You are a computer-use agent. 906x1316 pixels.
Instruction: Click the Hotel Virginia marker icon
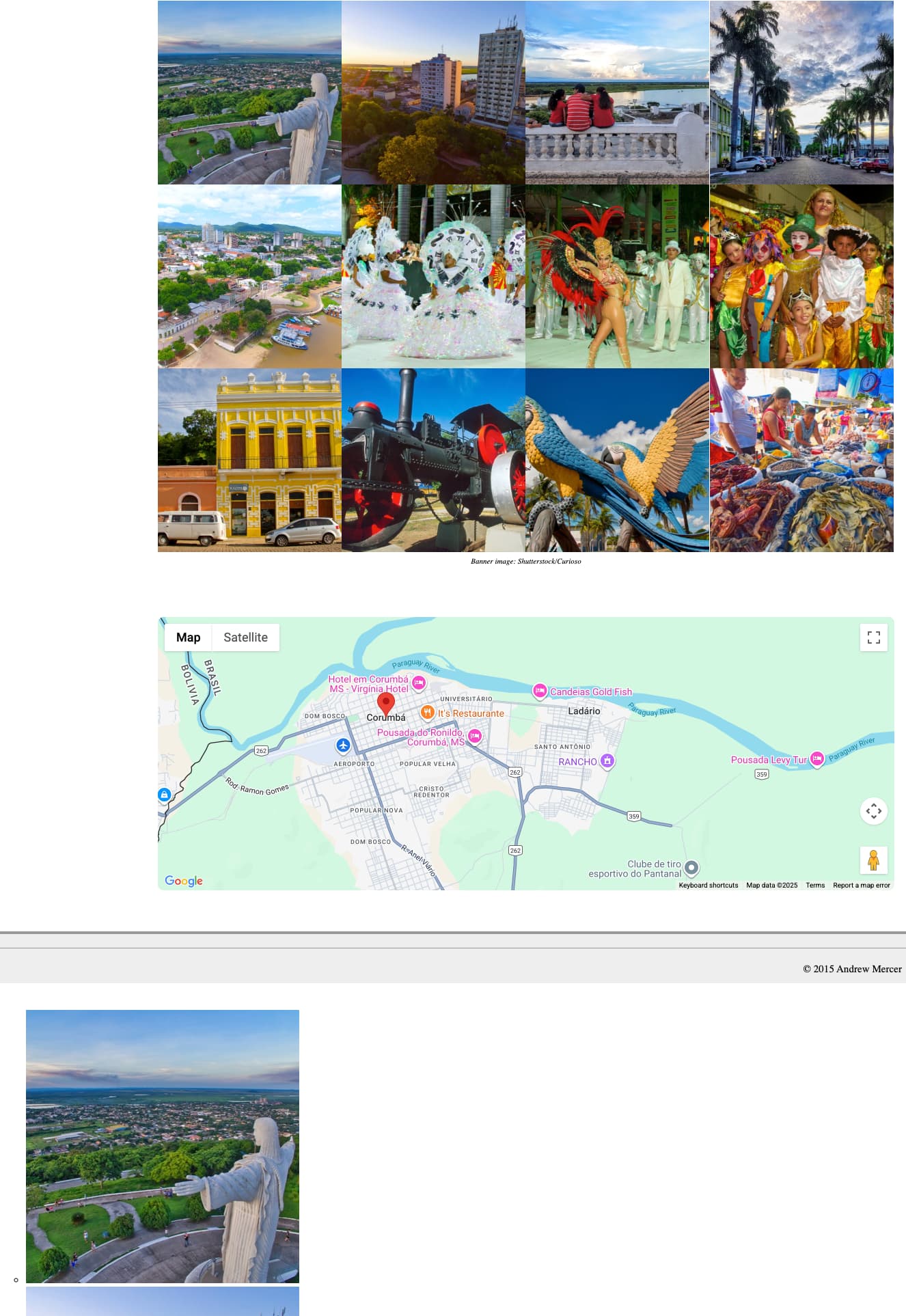click(419, 683)
